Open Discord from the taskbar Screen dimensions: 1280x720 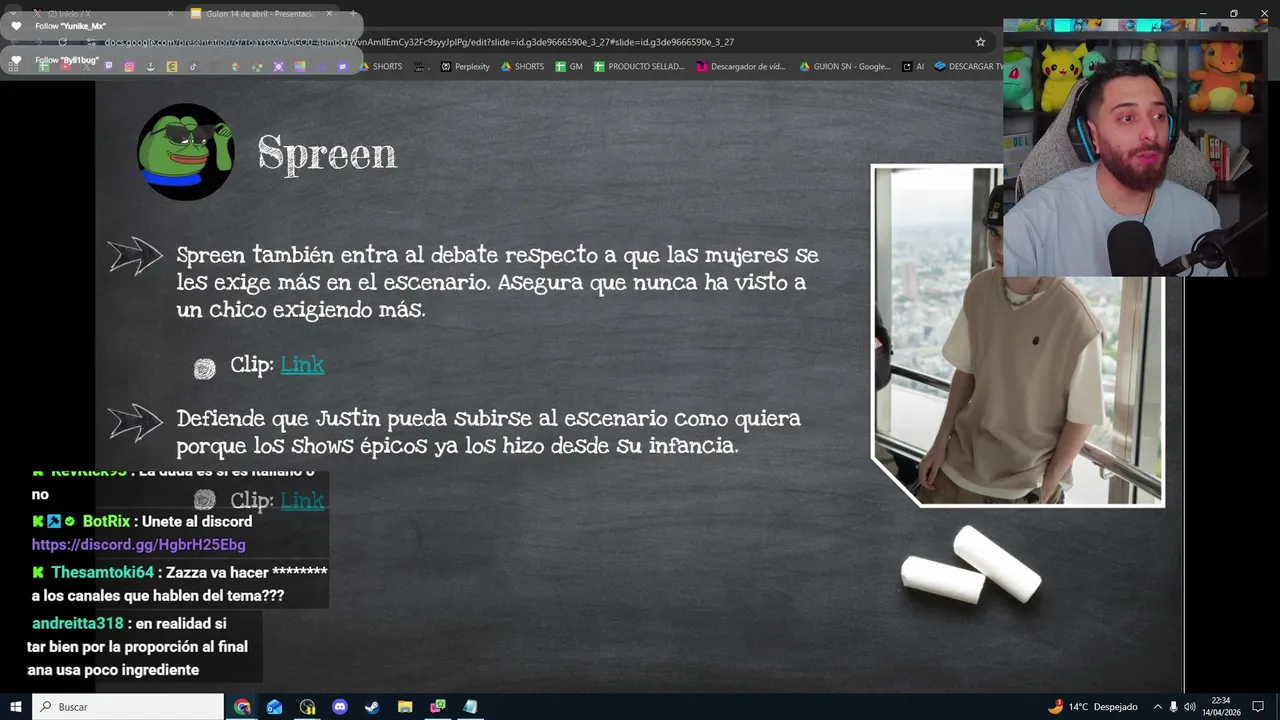click(x=340, y=707)
